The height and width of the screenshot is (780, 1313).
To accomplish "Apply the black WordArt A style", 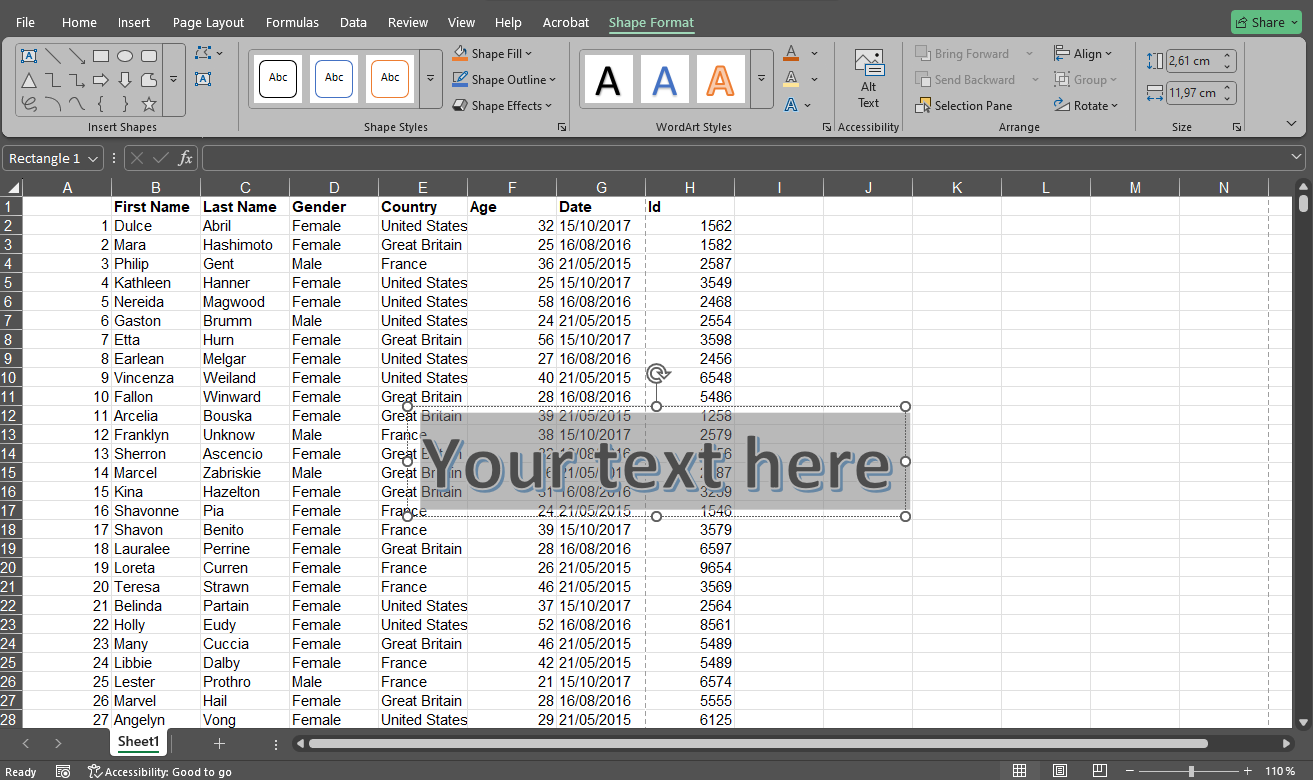I will tap(609, 78).
